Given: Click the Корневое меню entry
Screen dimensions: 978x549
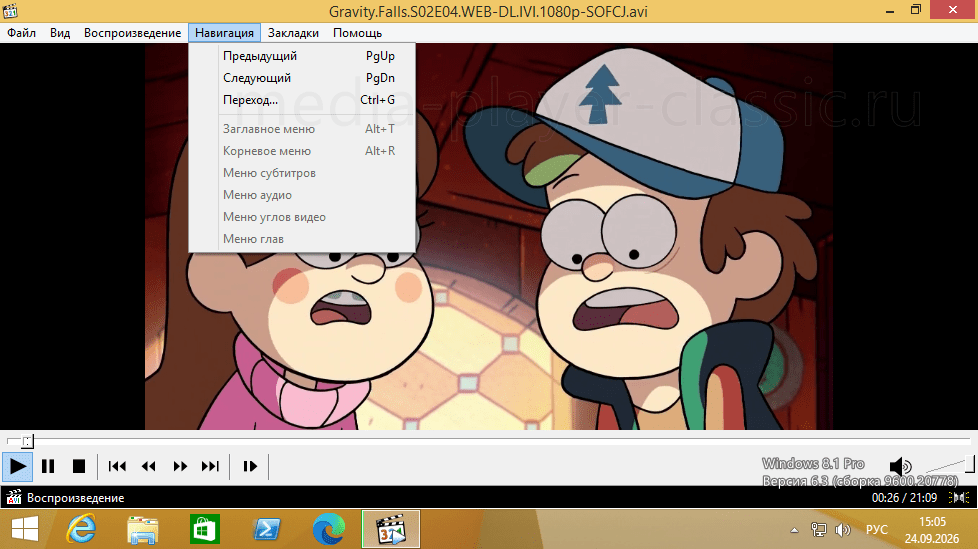Looking at the screenshot, I should click(x=302, y=151).
